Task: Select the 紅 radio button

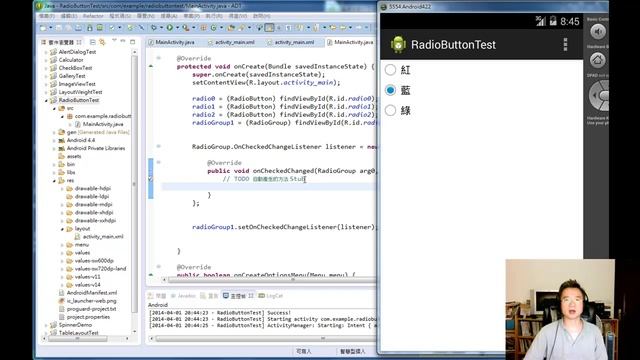Action: click(x=390, y=70)
